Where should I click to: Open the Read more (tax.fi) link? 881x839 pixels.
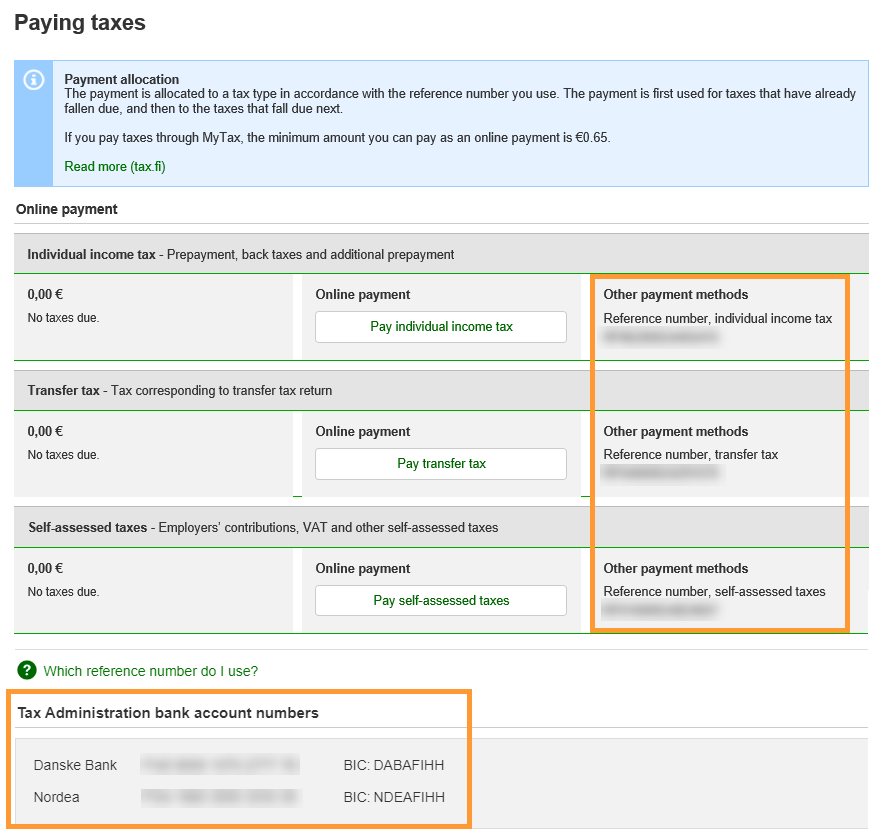[x=114, y=167]
